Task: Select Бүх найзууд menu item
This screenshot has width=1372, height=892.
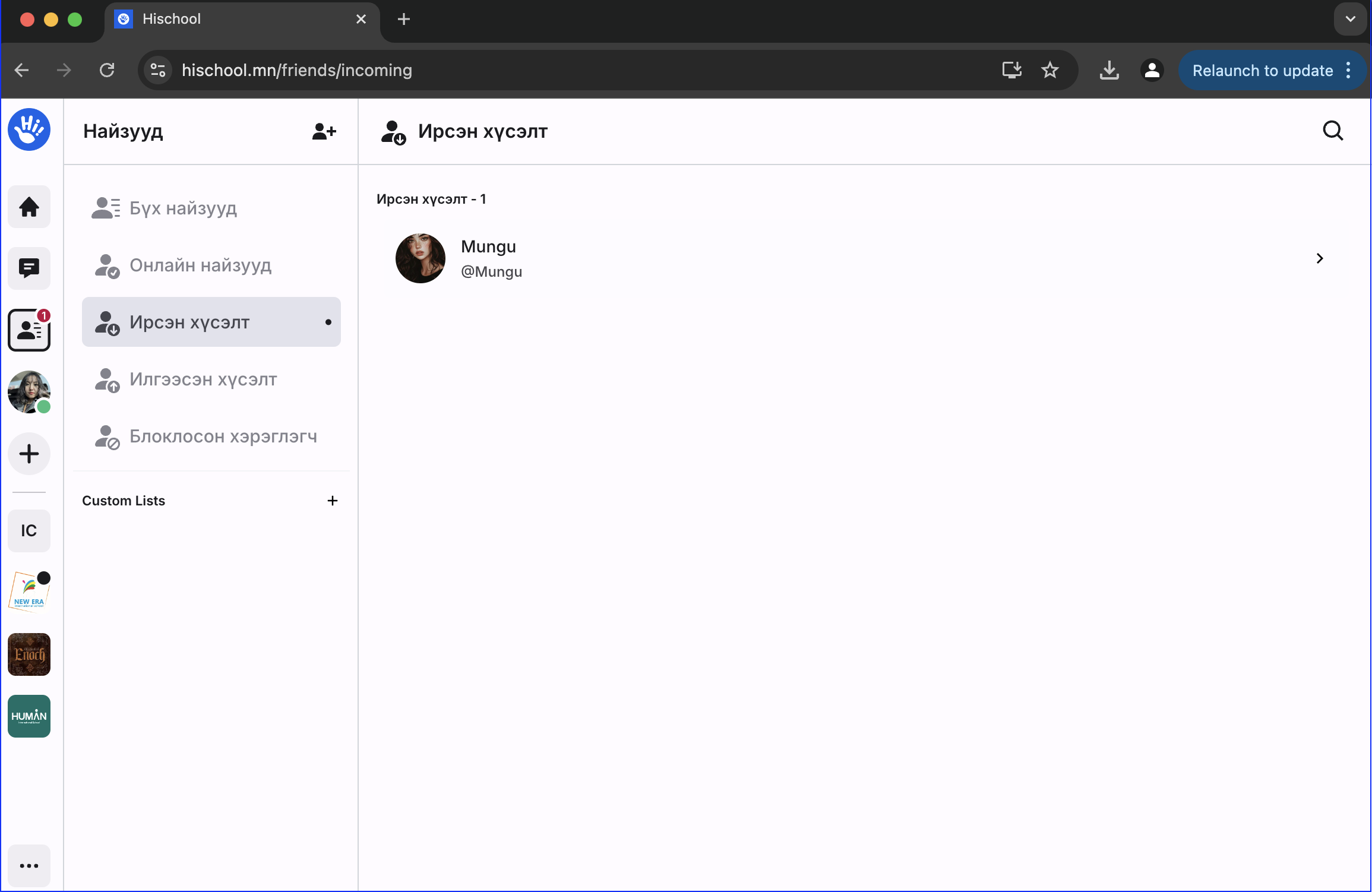Action: click(183, 208)
